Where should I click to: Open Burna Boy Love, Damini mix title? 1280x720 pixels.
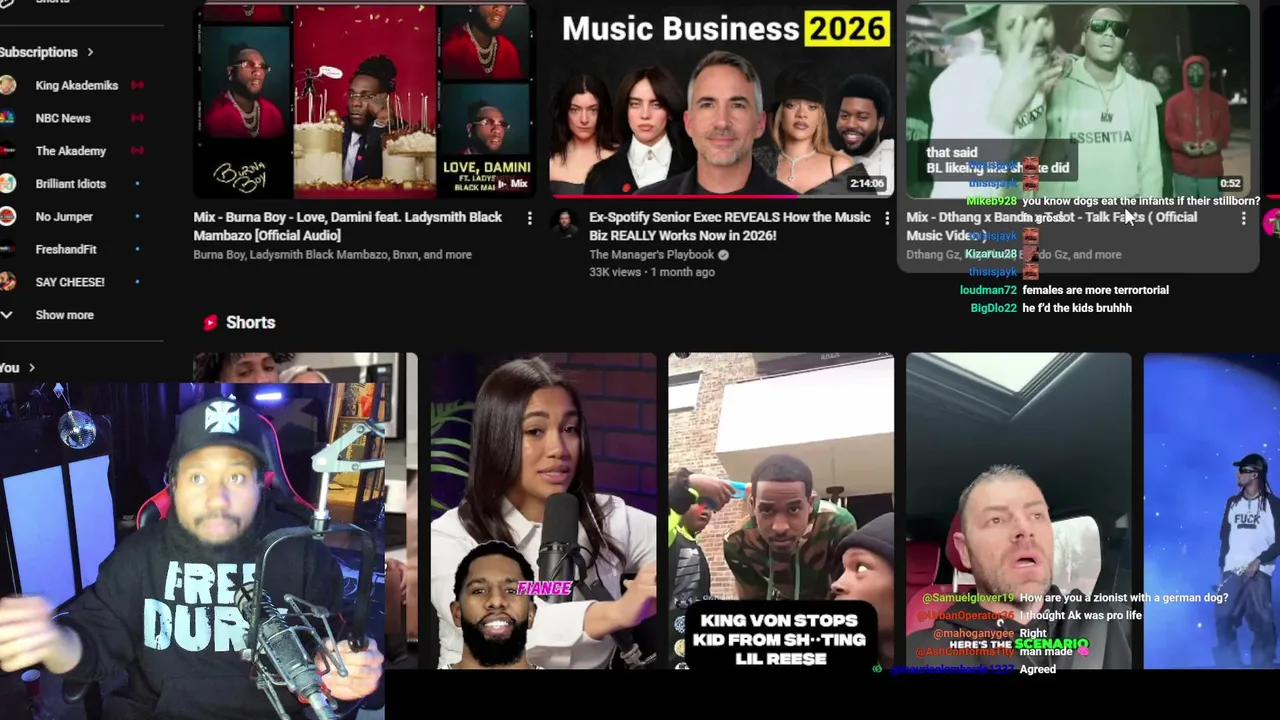coord(350,226)
